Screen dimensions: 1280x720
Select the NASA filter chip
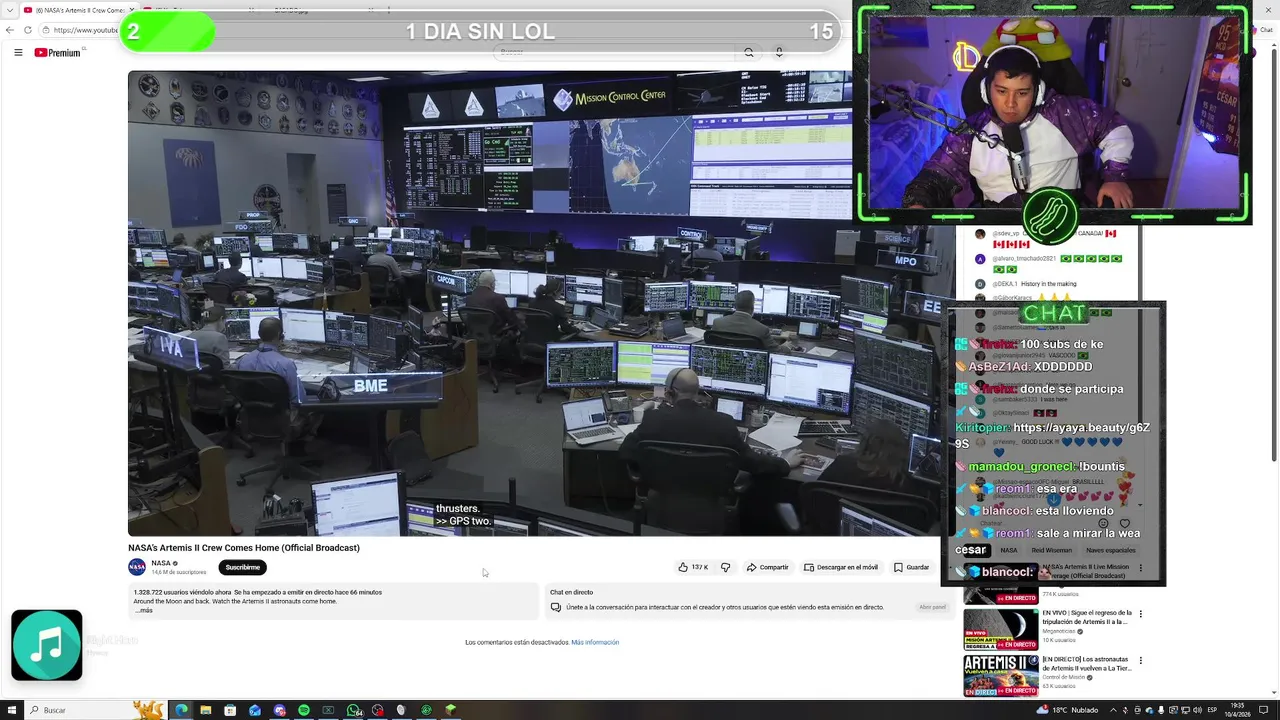tap(1009, 550)
